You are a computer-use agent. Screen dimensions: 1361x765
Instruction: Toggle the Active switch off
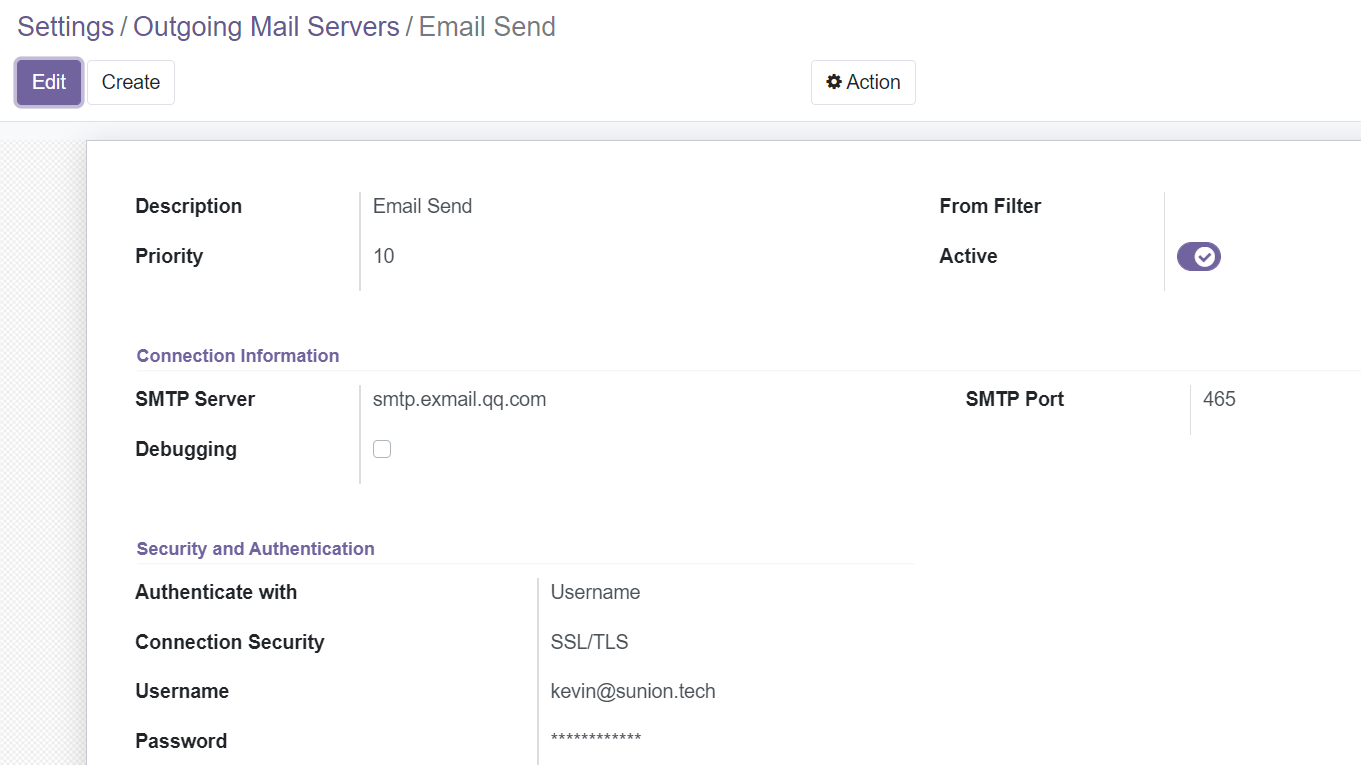[x=1198, y=257]
